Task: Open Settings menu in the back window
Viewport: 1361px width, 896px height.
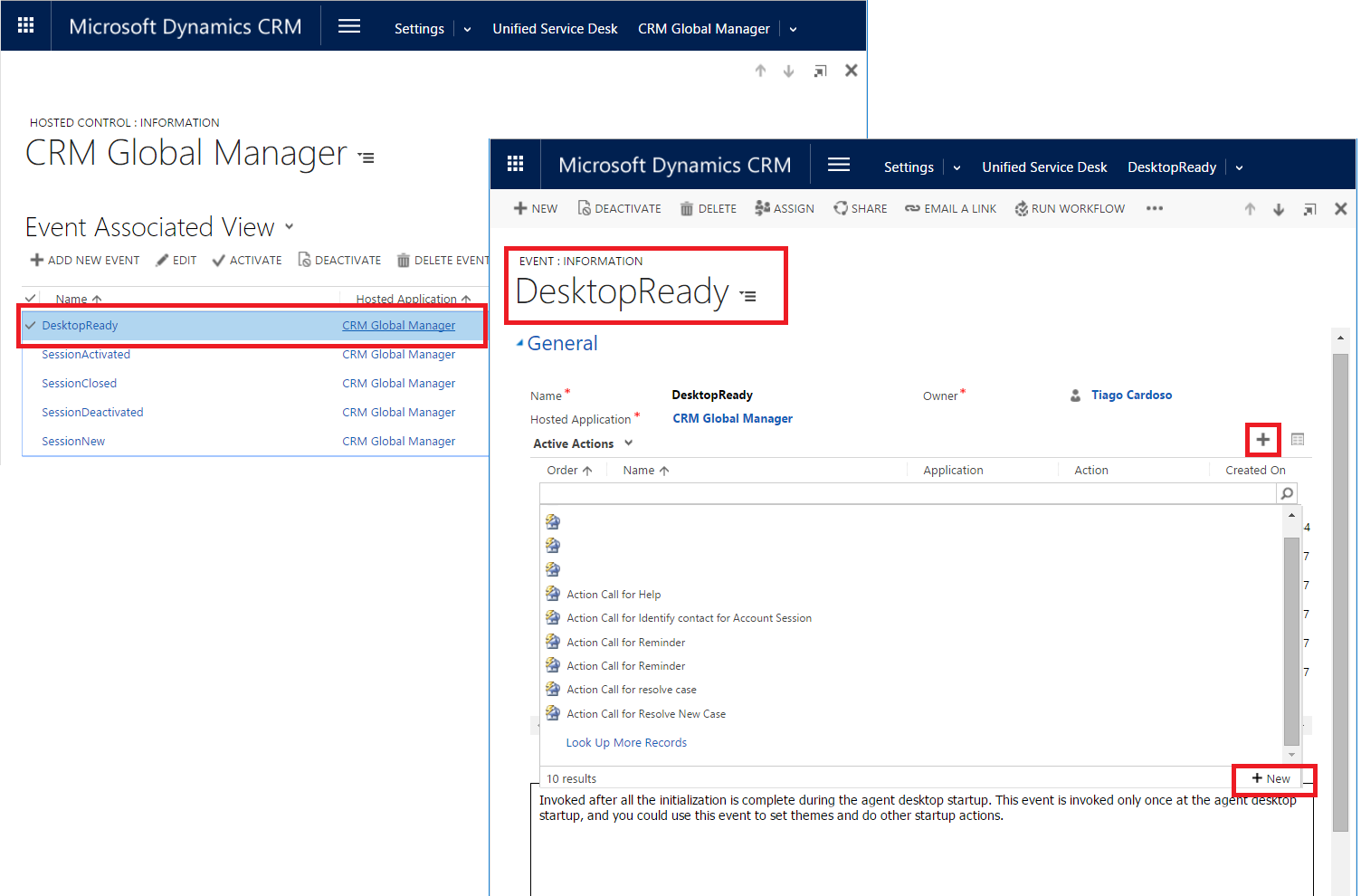Action: tap(419, 29)
